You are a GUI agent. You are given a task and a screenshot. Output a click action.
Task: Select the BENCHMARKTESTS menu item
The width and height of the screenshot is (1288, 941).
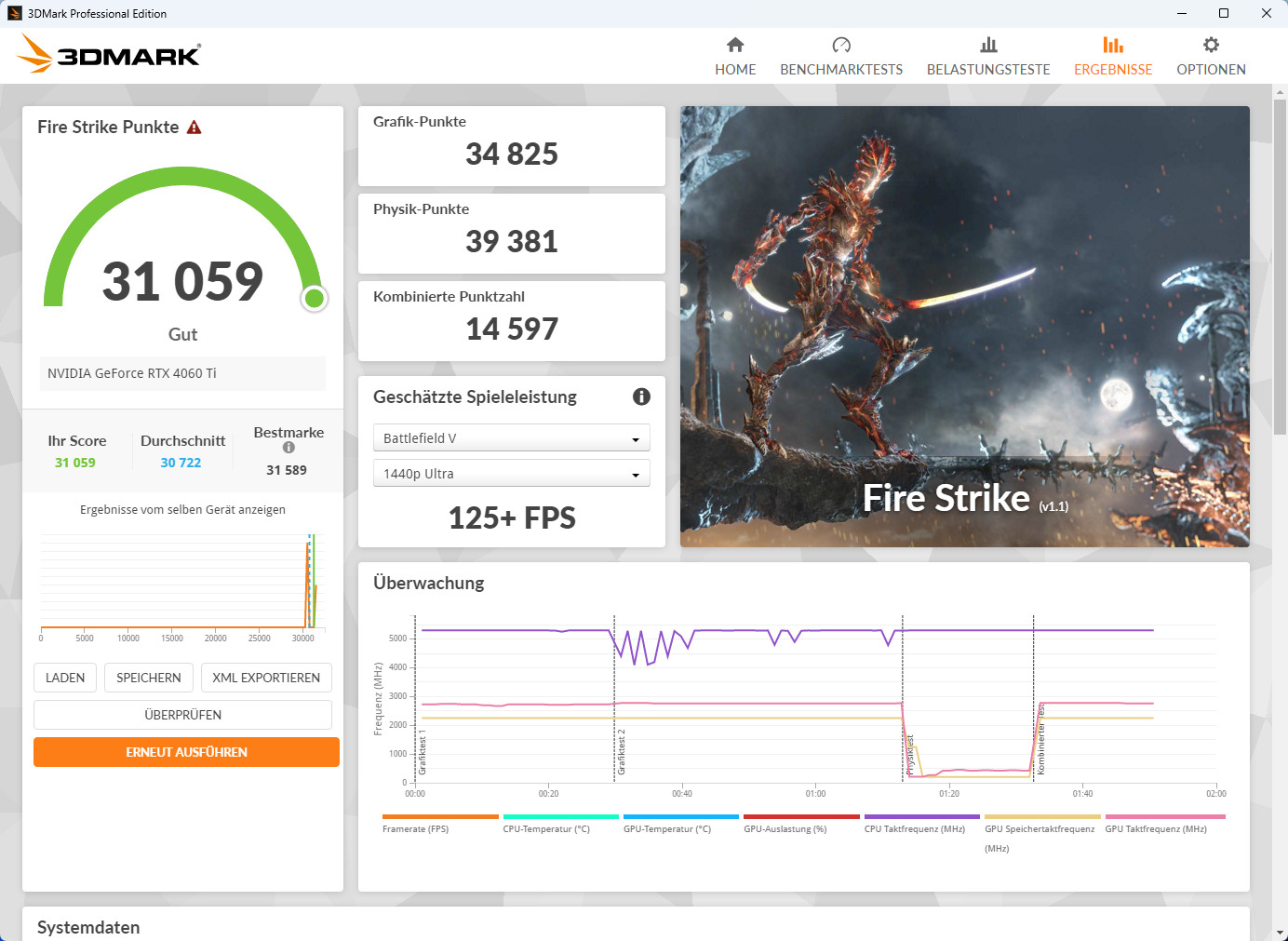pos(840,54)
